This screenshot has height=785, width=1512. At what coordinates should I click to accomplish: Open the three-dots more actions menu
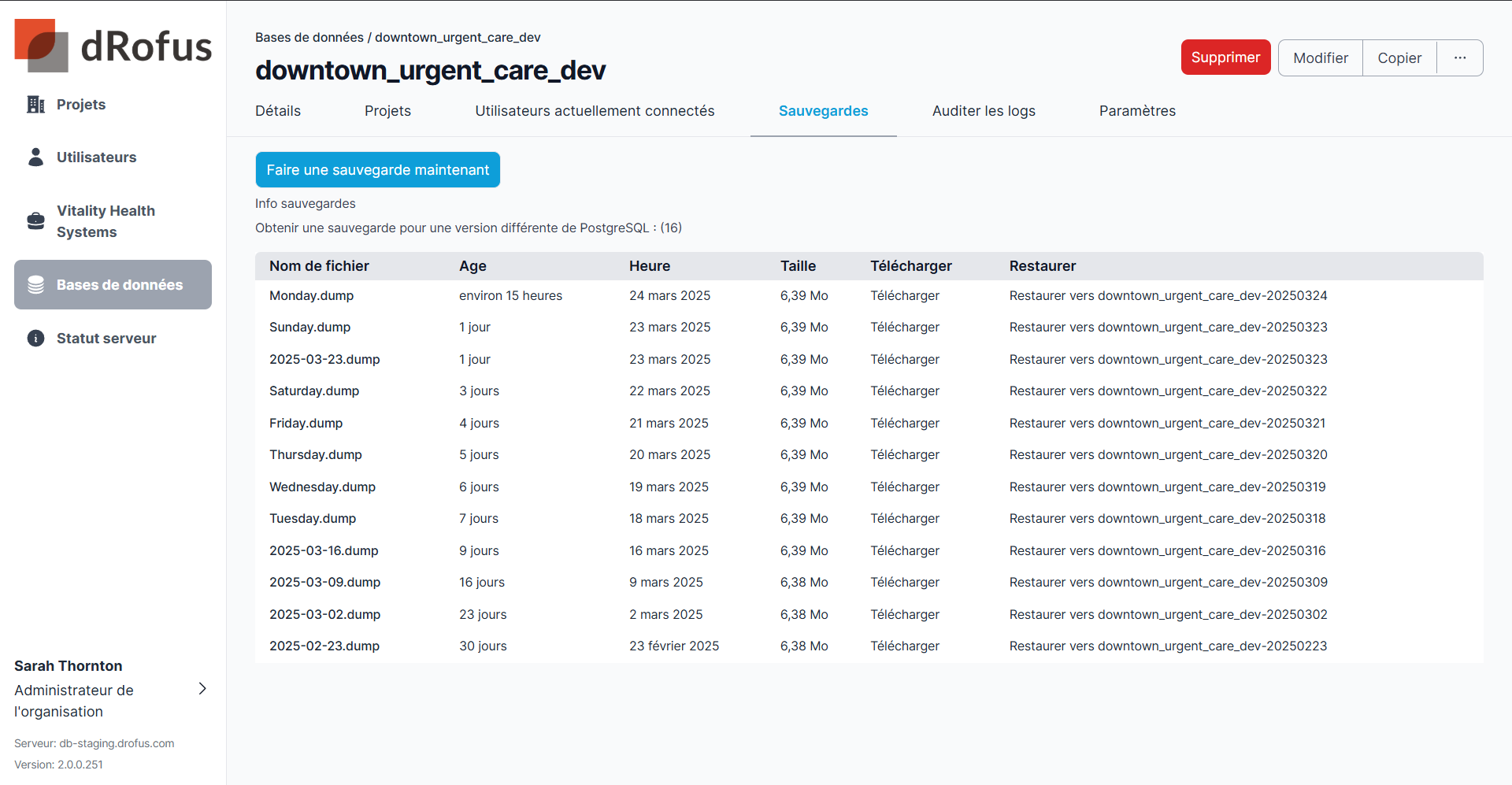point(1459,58)
